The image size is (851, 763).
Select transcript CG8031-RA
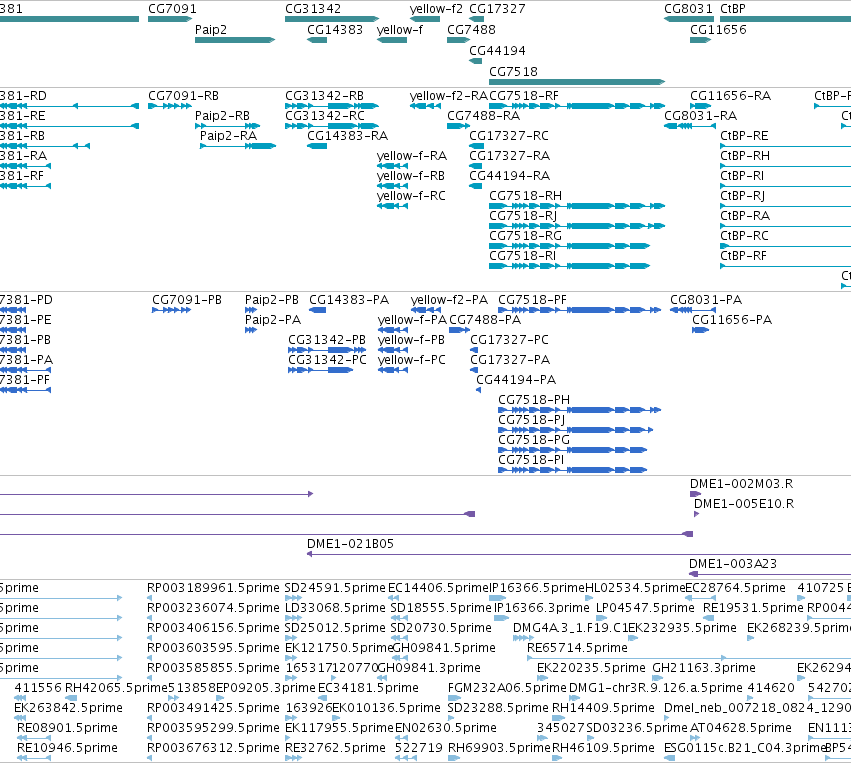pyautogui.click(x=690, y=126)
